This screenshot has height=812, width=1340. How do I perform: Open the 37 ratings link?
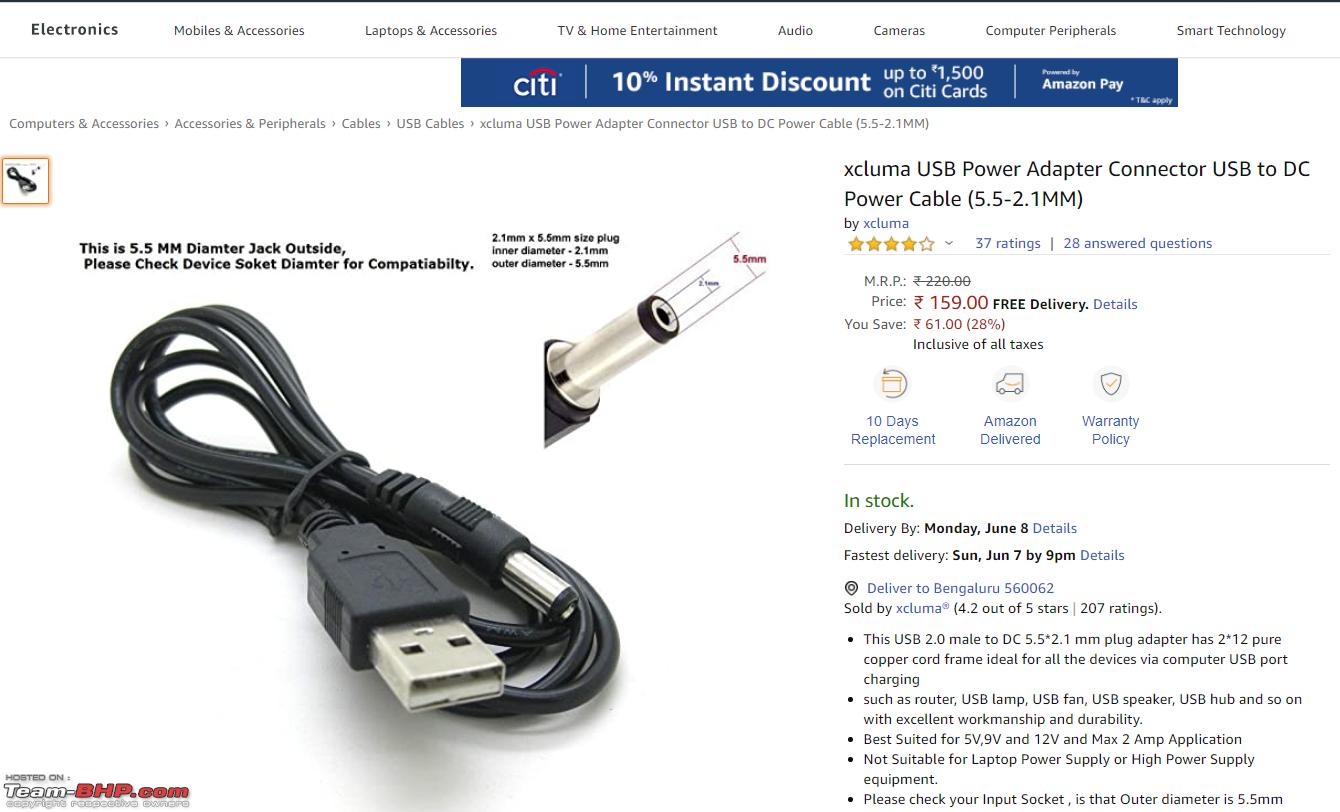pos(1008,243)
